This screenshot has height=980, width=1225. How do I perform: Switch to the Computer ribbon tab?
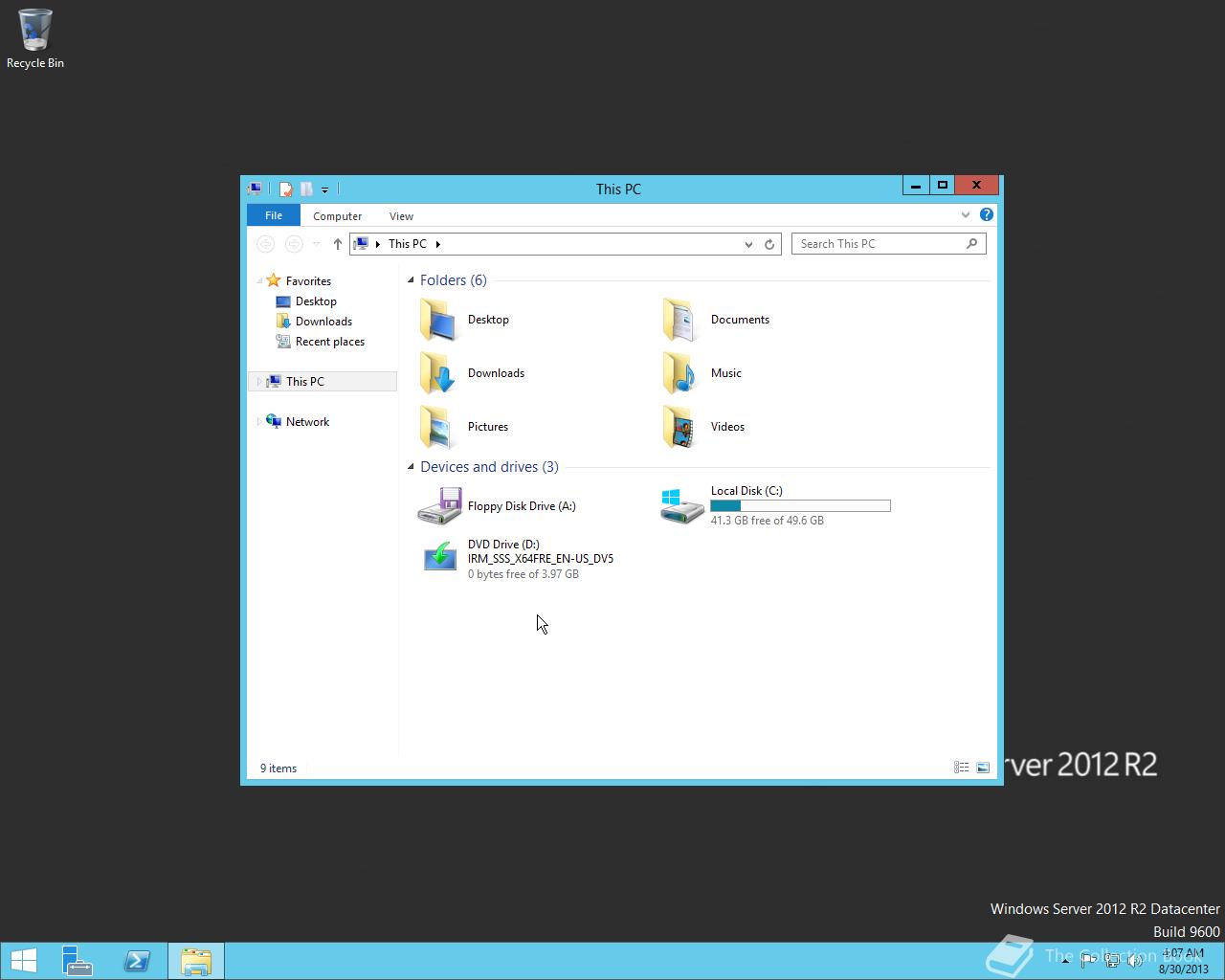337,216
